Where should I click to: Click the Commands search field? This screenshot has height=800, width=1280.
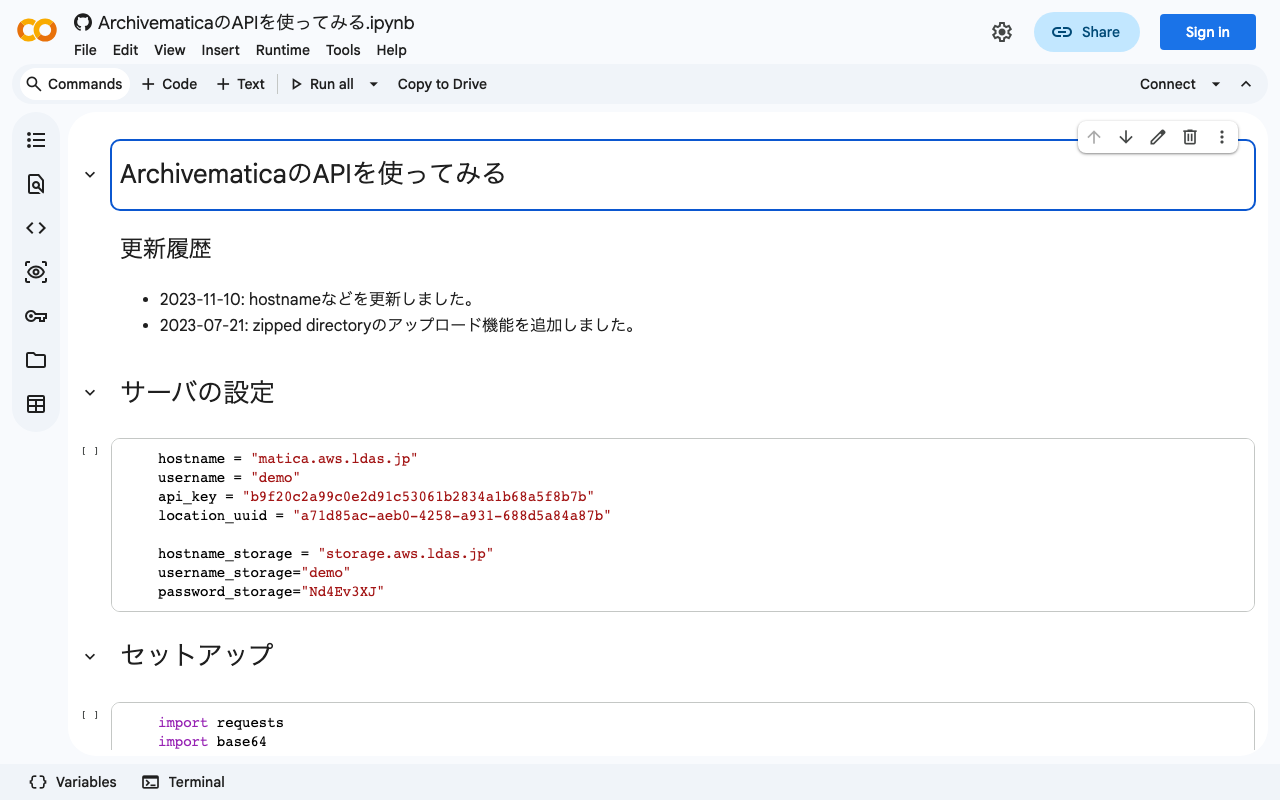point(74,84)
